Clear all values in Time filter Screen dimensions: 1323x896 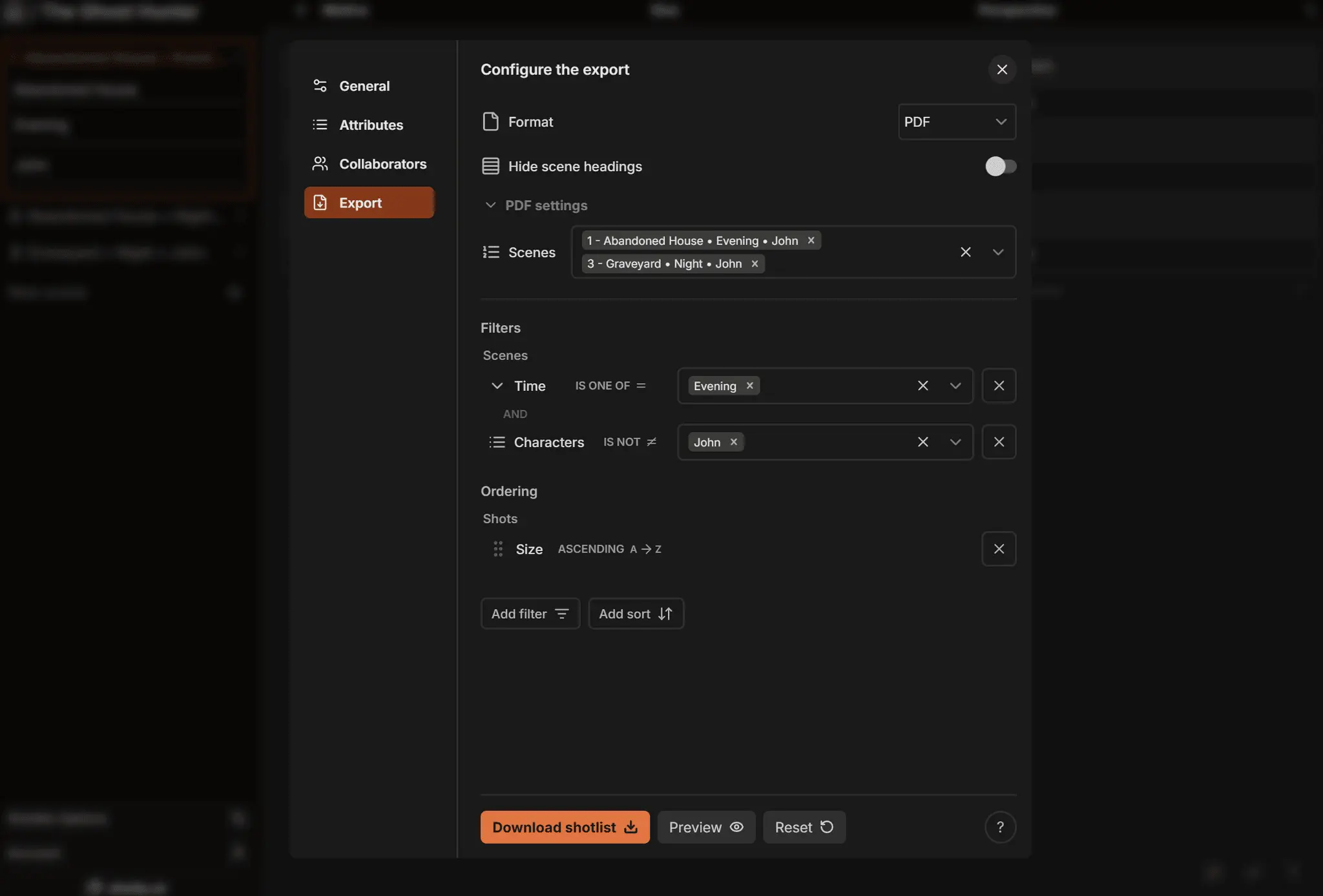923,386
